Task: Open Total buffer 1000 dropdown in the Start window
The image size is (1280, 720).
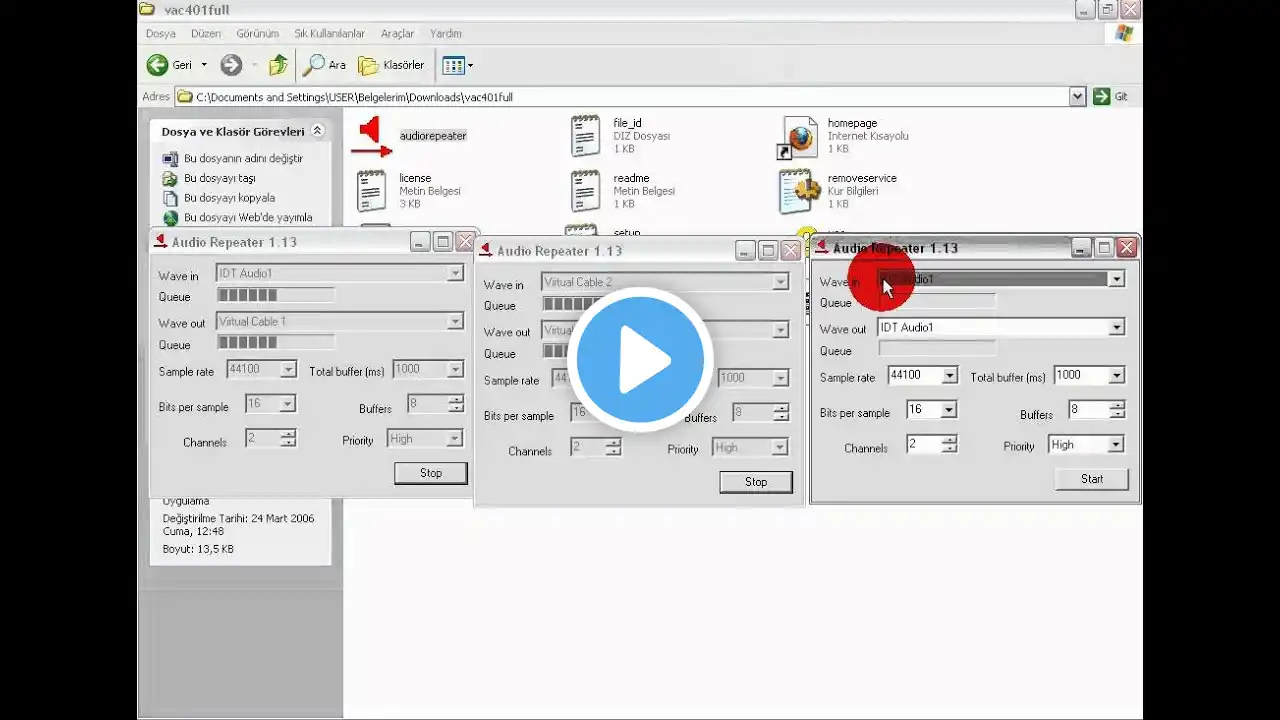Action: click(x=1117, y=376)
